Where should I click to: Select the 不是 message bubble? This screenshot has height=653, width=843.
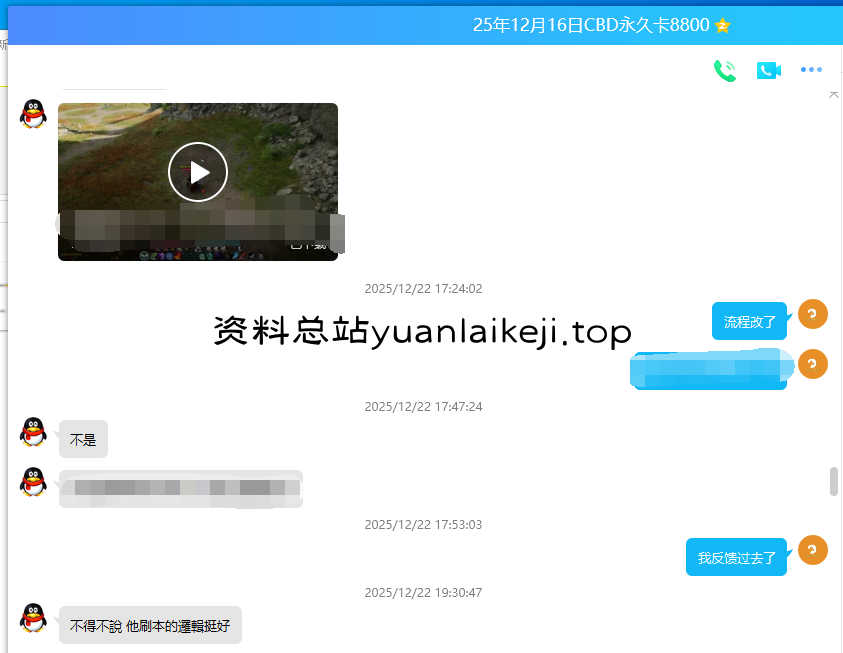click(83, 439)
